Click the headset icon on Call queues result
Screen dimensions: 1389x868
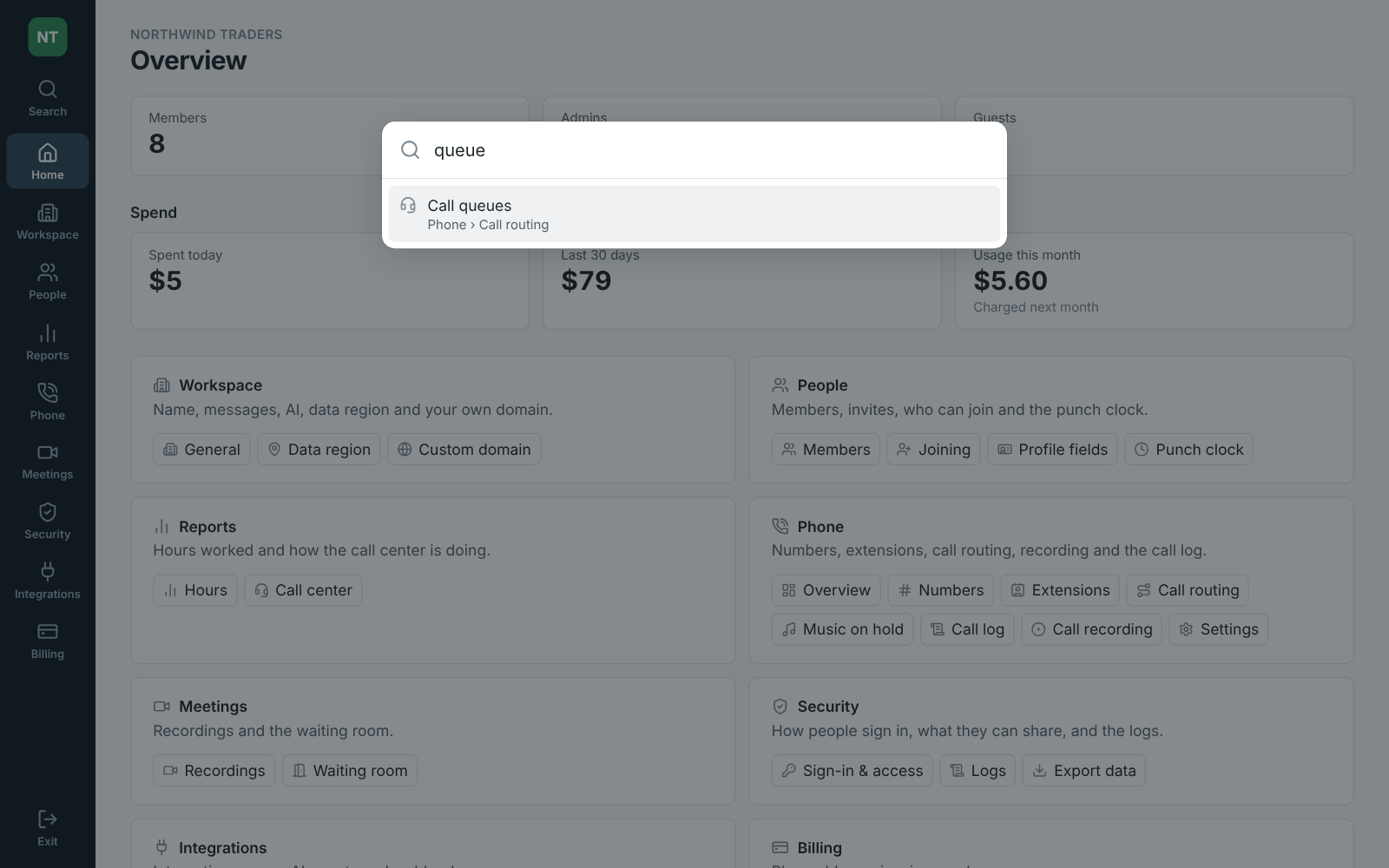tap(408, 206)
